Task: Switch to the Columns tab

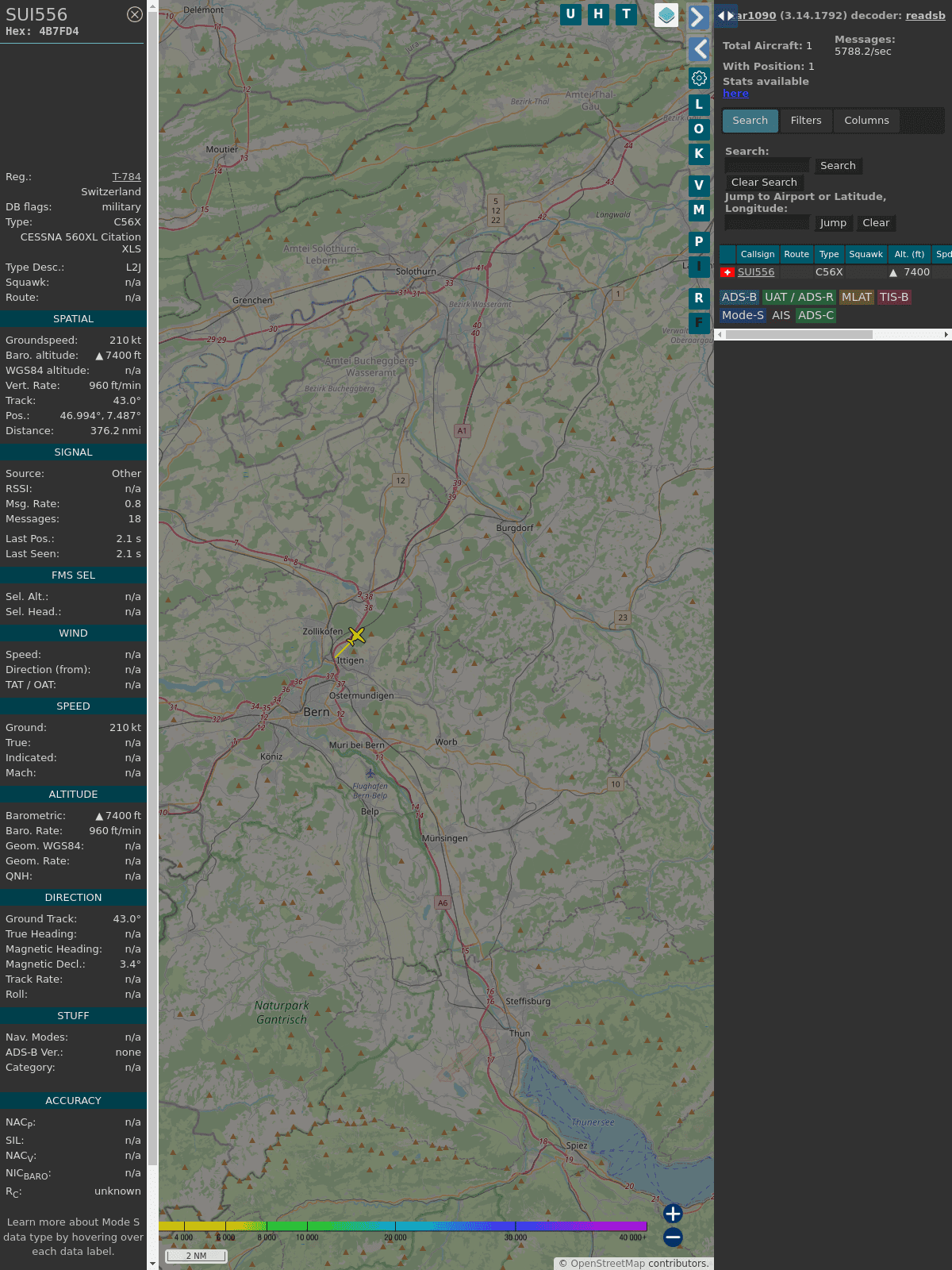Action: [866, 121]
